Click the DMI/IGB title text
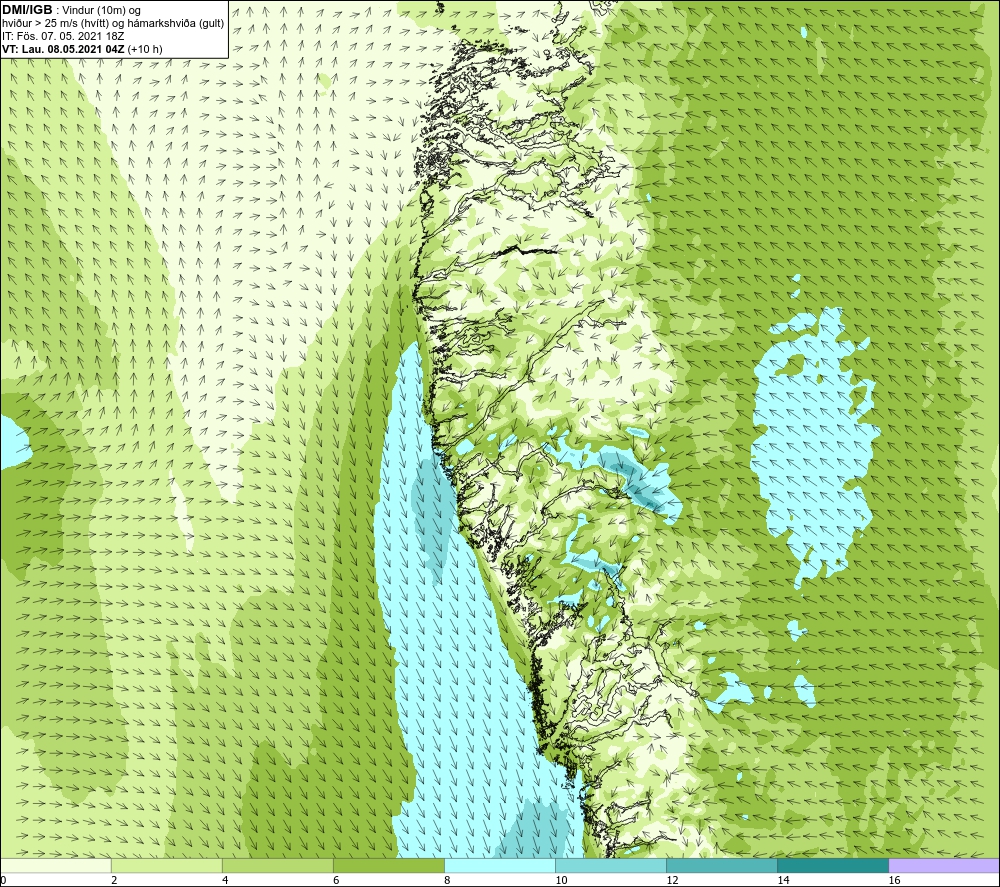Viewport: 1000px width, 887px height. coord(27,10)
